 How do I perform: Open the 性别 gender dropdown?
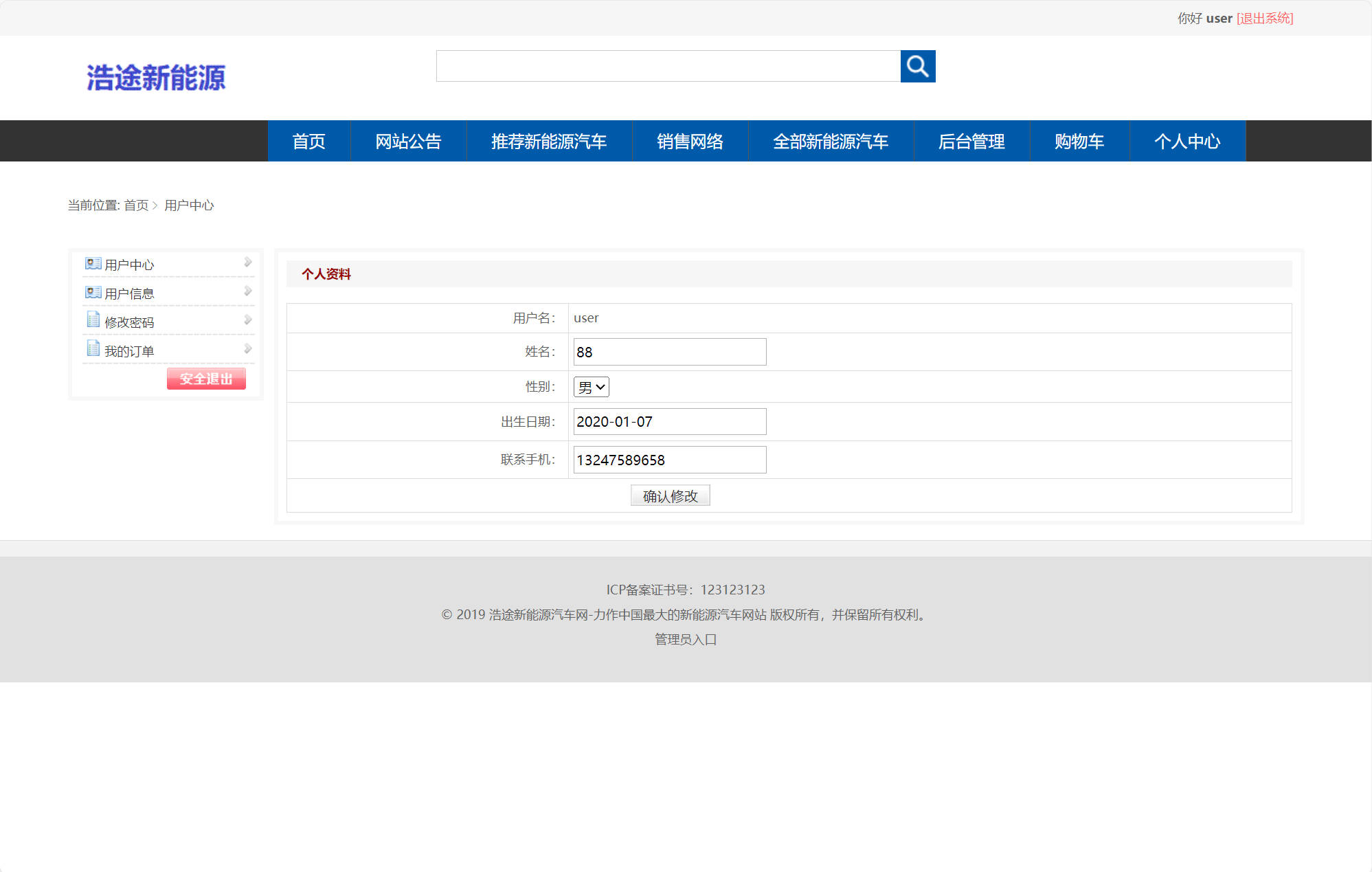[590, 386]
